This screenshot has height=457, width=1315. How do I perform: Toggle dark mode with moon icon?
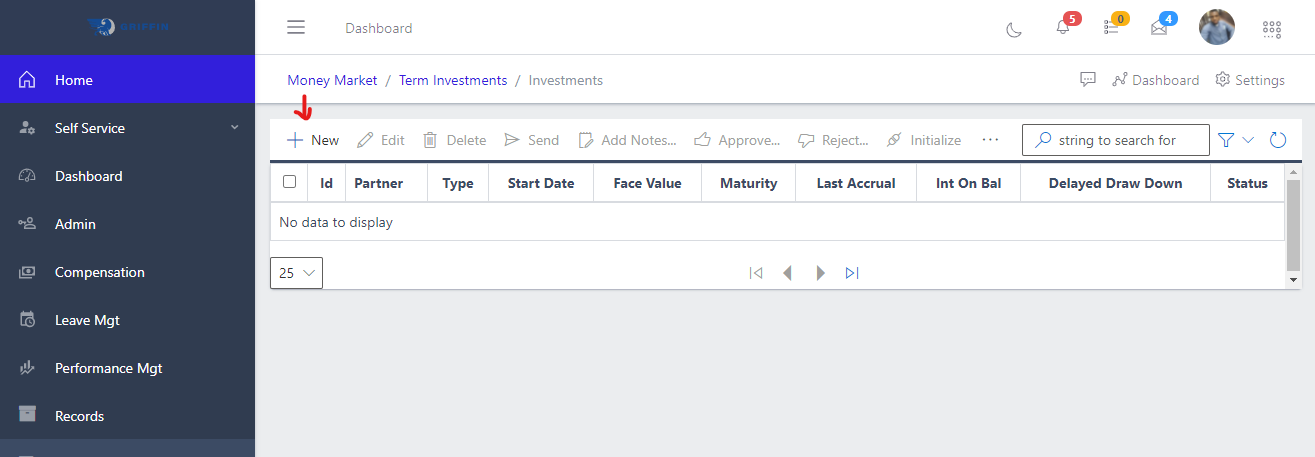tap(1014, 29)
